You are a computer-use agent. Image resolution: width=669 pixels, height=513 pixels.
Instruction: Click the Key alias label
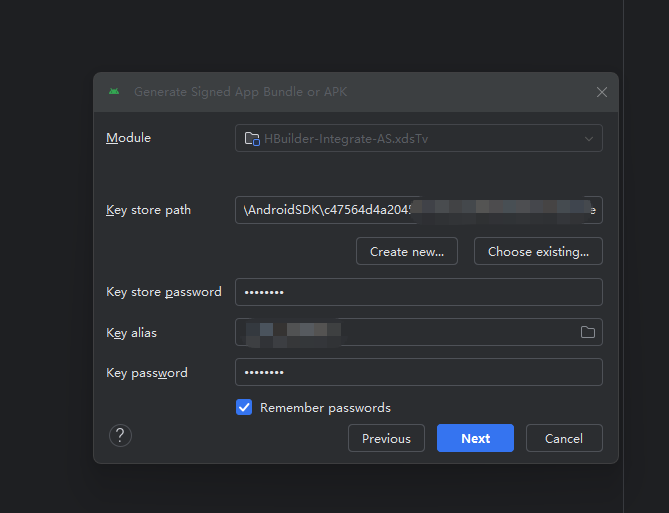point(131,332)
